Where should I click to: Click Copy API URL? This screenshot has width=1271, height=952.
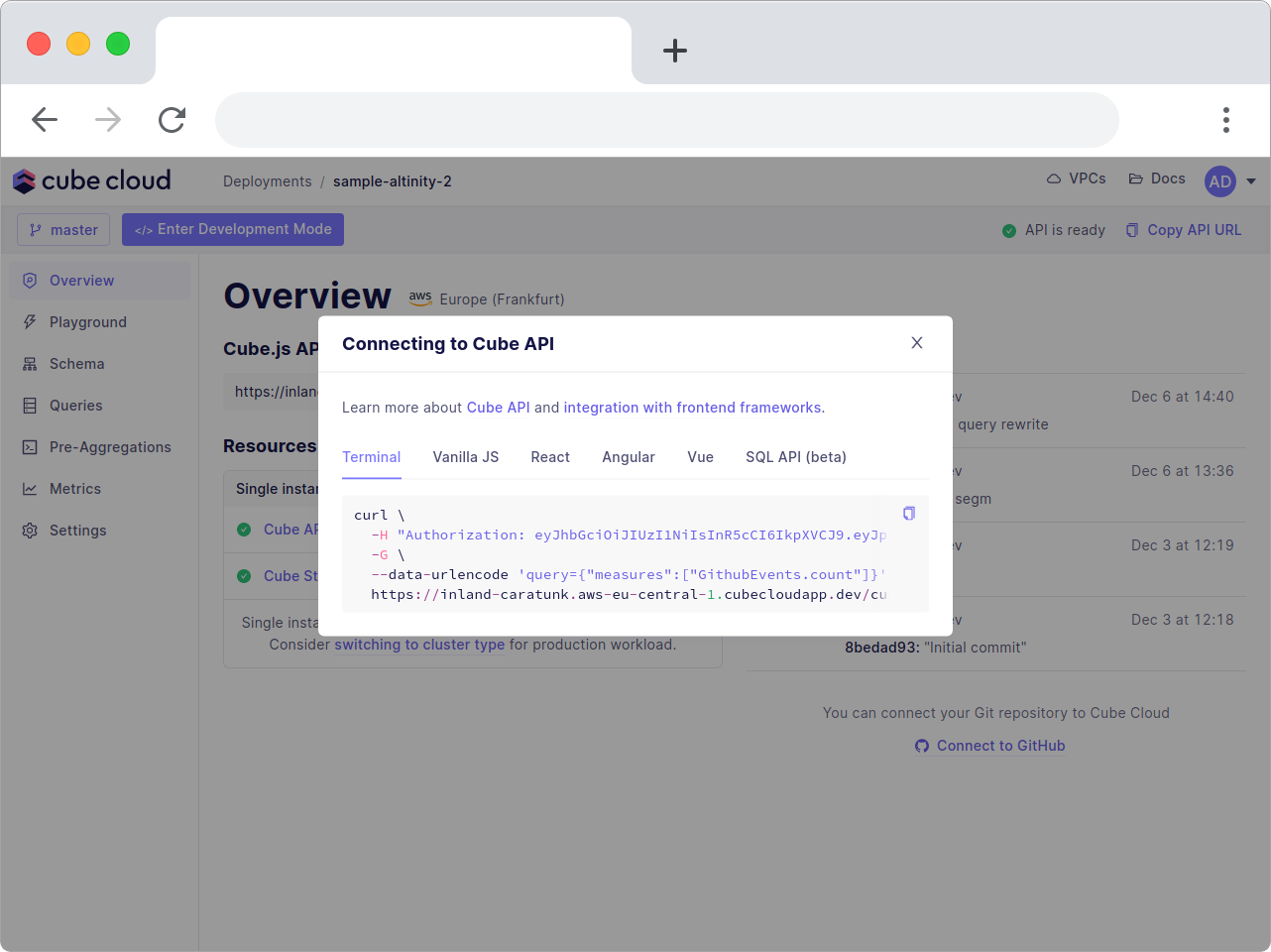click(x=1184, y=230)
